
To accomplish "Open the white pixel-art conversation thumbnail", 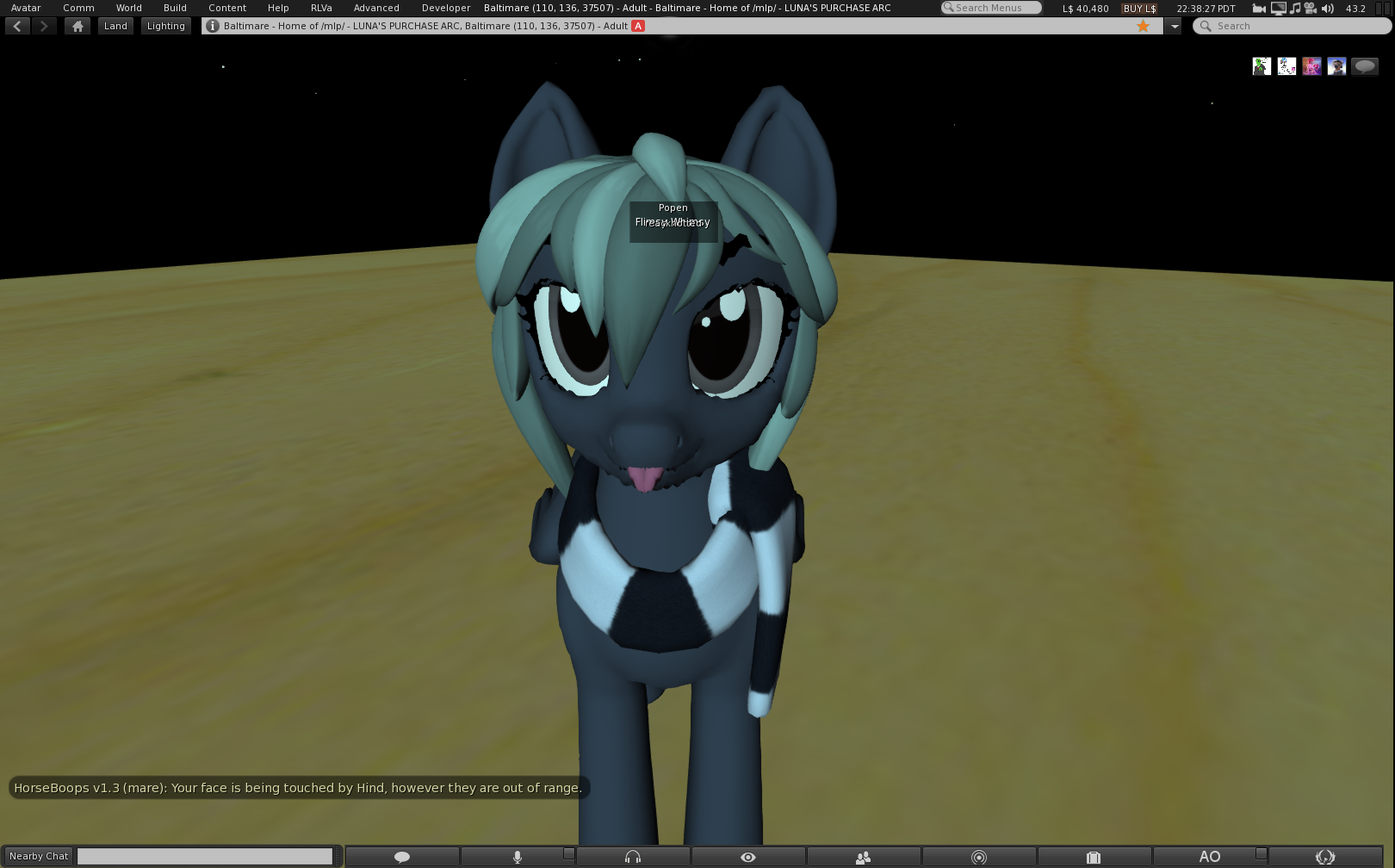I will [1286, 66].
